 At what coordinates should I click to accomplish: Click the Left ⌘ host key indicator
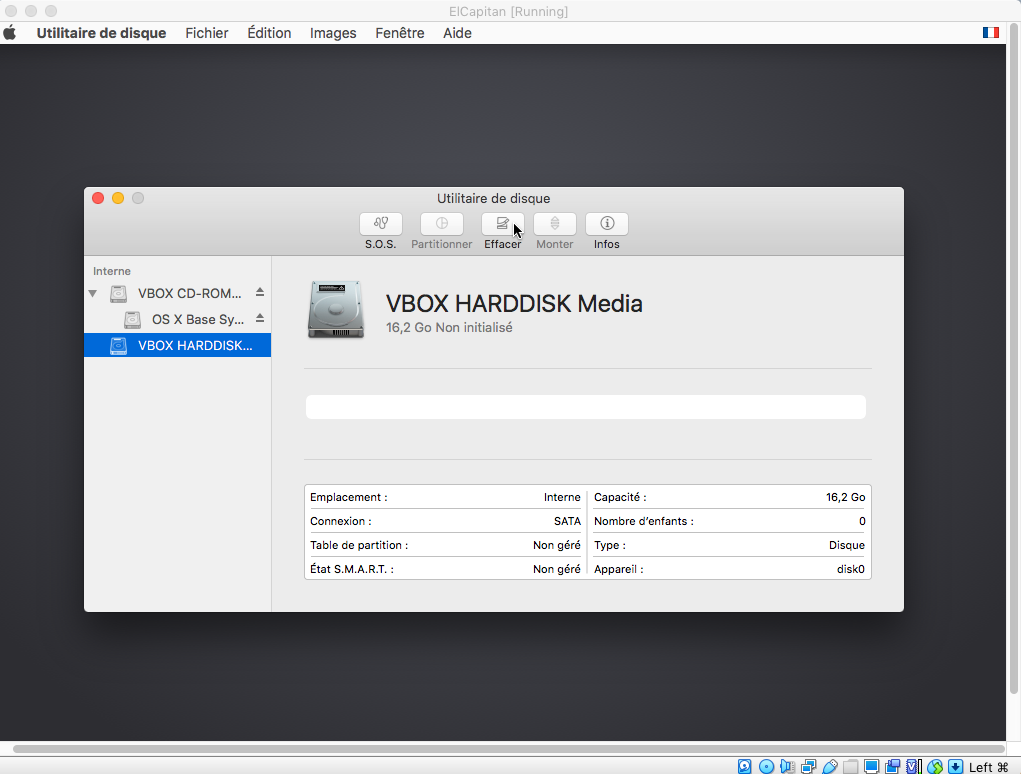pyautogui.click(x=988, y=767)
